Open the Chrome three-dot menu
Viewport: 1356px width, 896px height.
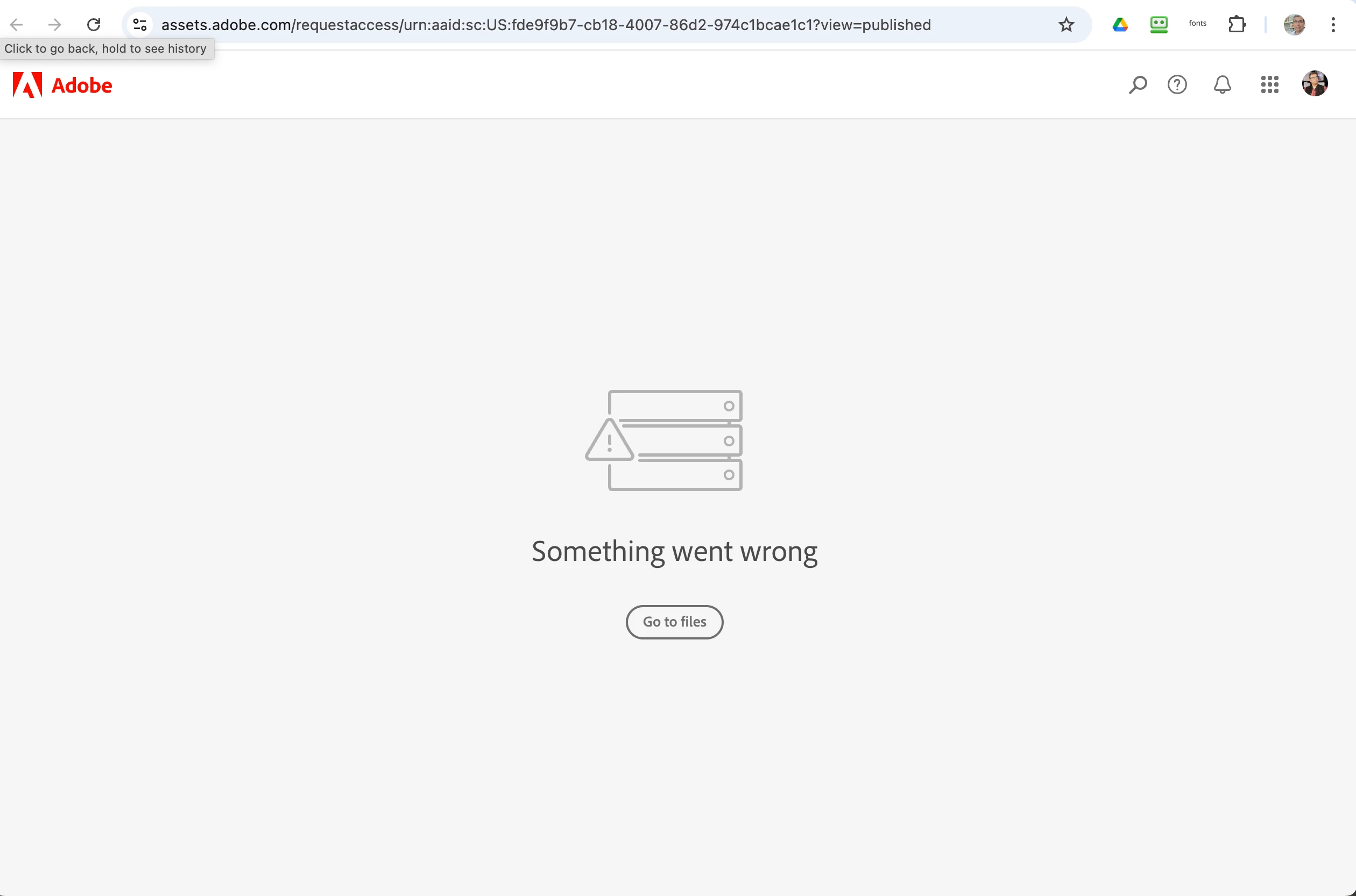1333,25
